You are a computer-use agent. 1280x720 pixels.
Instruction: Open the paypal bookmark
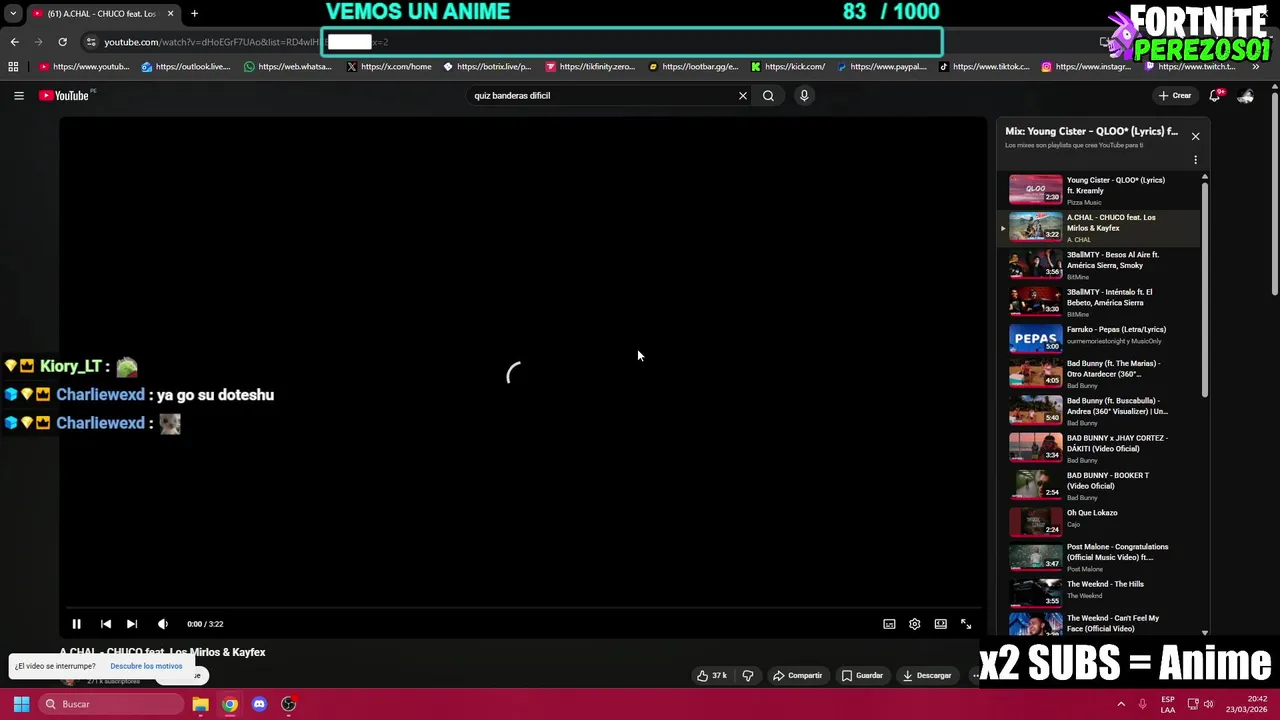pos(882,67)
